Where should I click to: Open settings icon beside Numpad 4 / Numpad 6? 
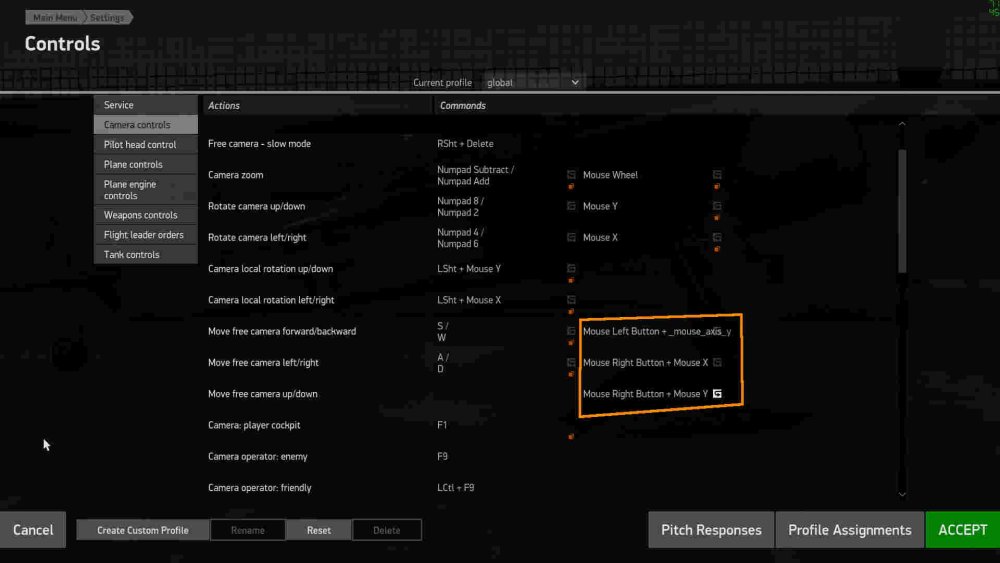tap(571, 237)
